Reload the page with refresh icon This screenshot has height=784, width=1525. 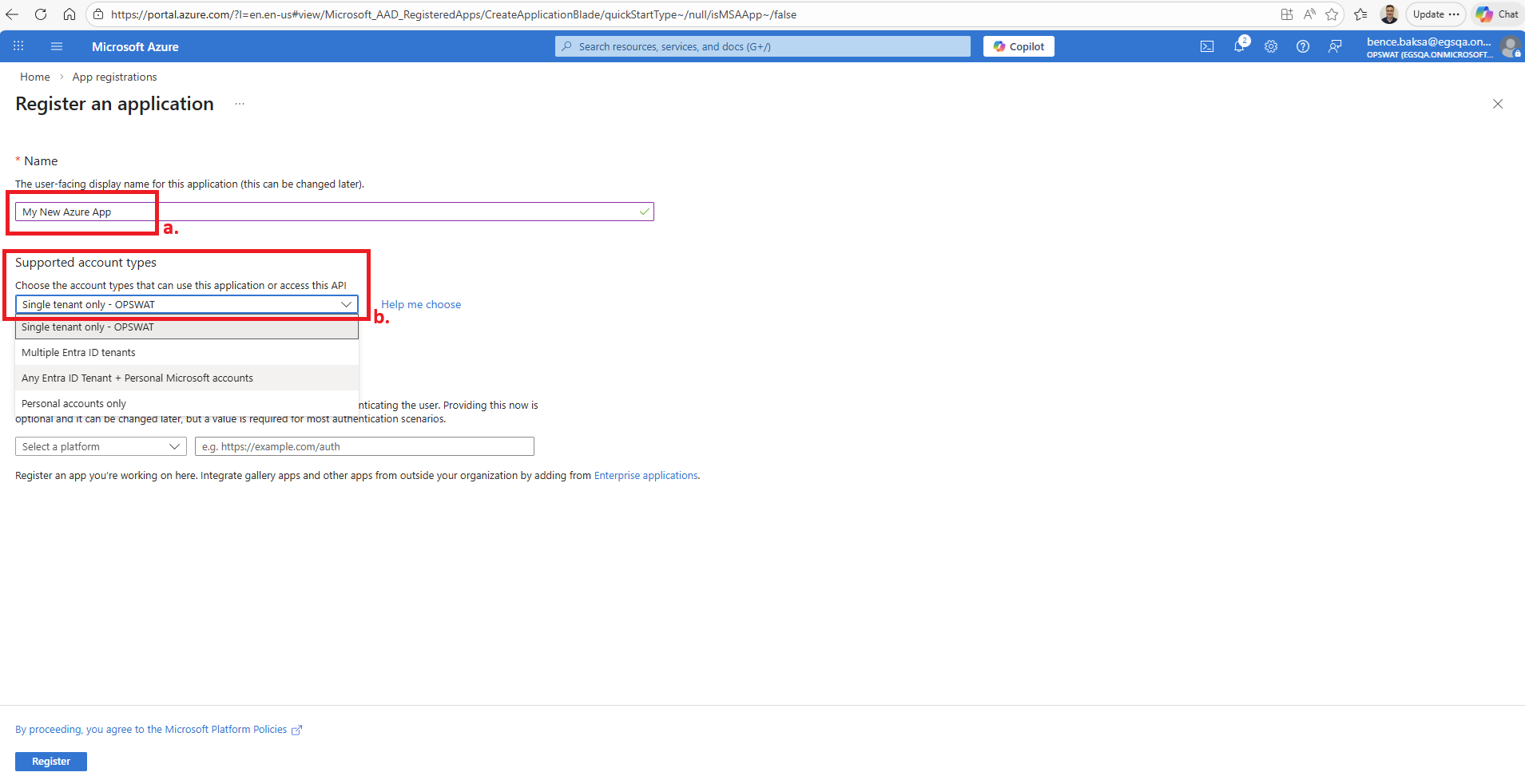click(x=41, y=14)
